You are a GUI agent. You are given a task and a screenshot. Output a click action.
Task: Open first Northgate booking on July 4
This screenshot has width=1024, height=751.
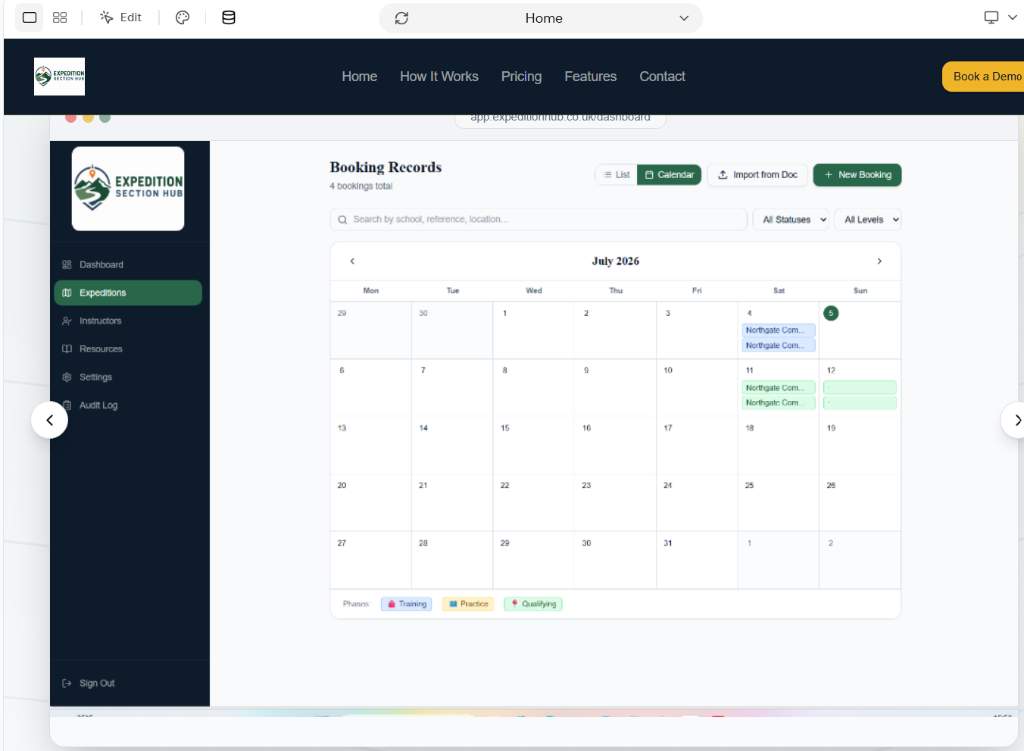[778, 330]
